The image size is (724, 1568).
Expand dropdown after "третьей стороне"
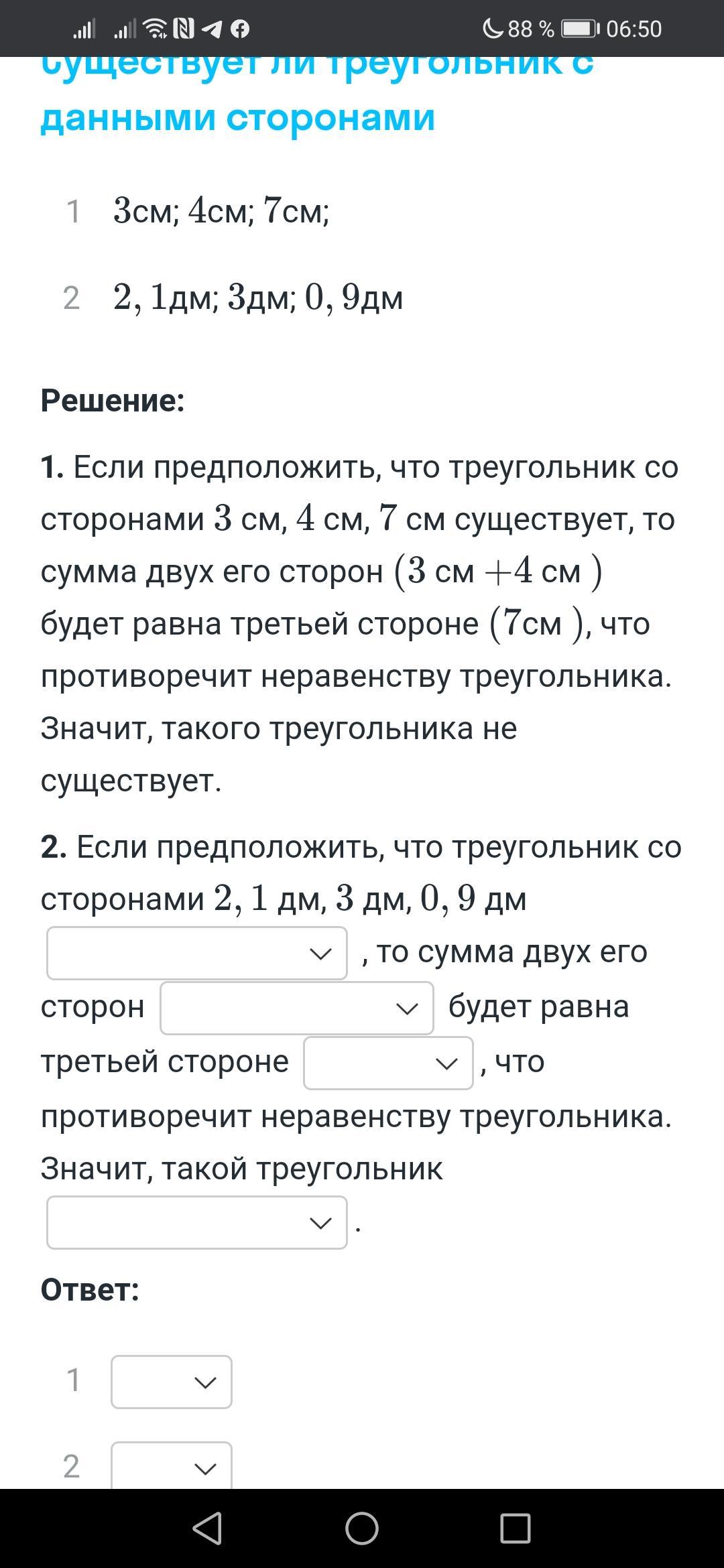(x=388, y=1063)
